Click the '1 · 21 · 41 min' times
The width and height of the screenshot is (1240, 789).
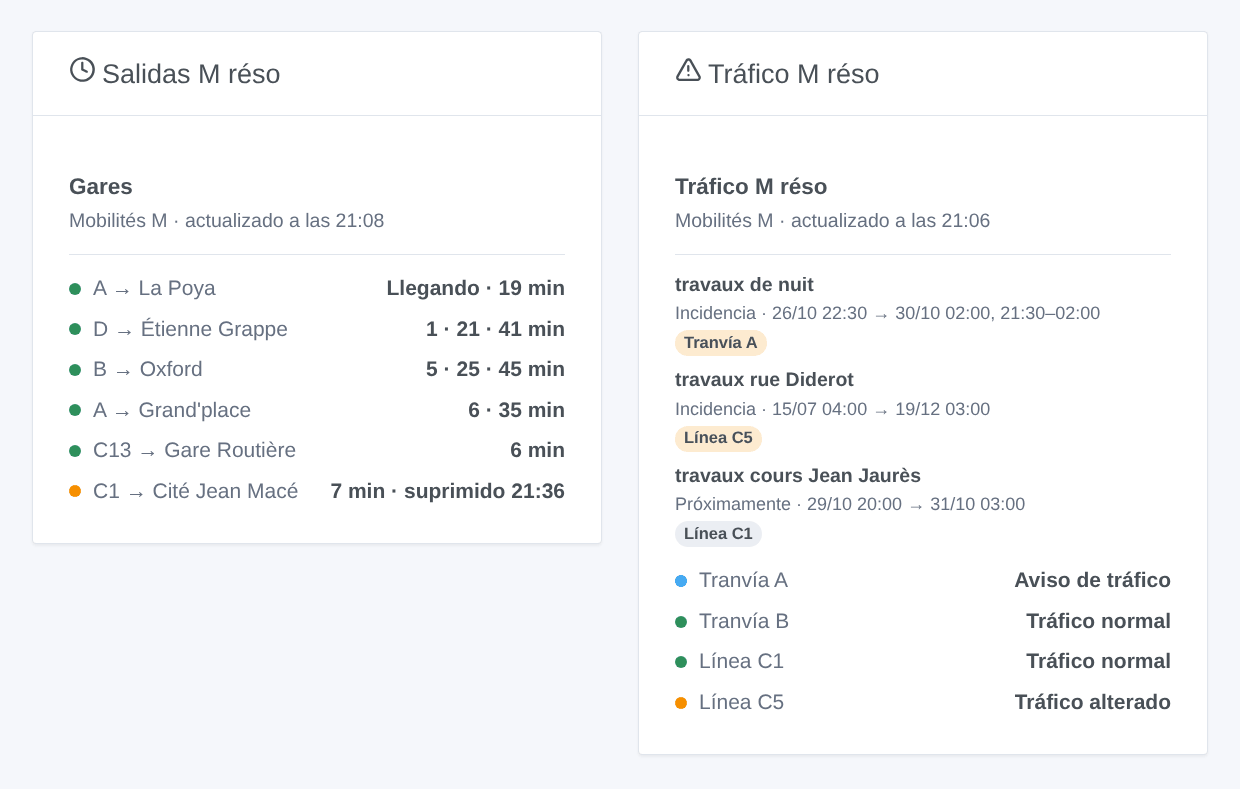click(x=495, y=330)
